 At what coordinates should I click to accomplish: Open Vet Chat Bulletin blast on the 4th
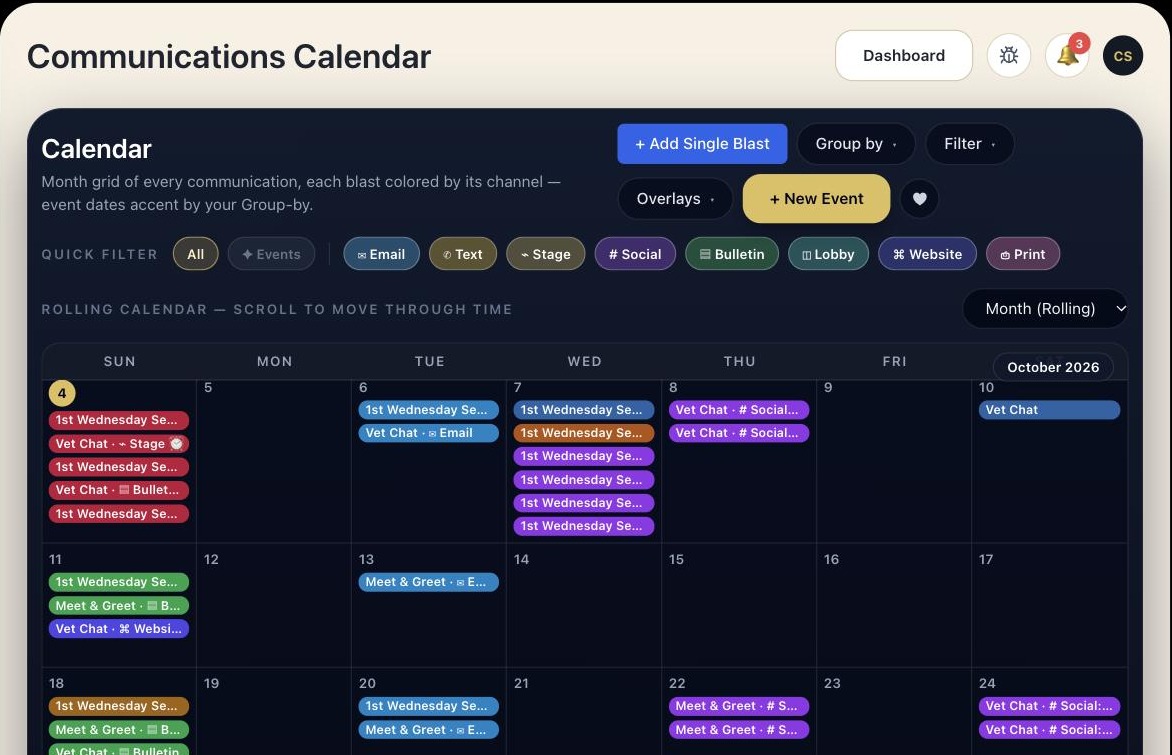pos(119,490)
